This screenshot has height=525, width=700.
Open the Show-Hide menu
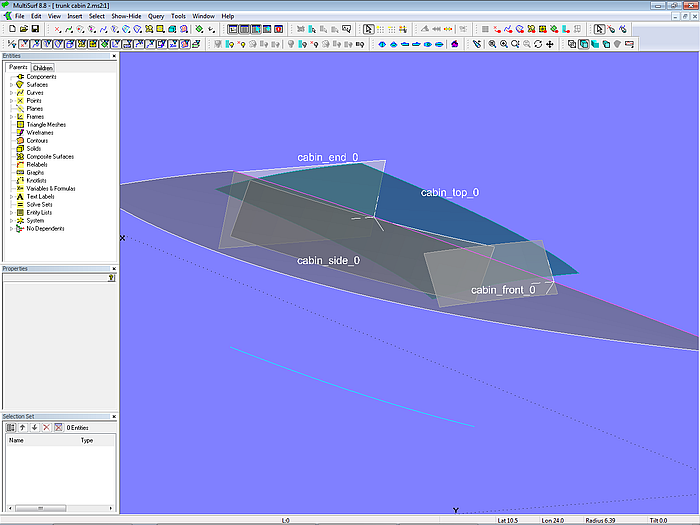pyautogui.click(x=125, y=17)
